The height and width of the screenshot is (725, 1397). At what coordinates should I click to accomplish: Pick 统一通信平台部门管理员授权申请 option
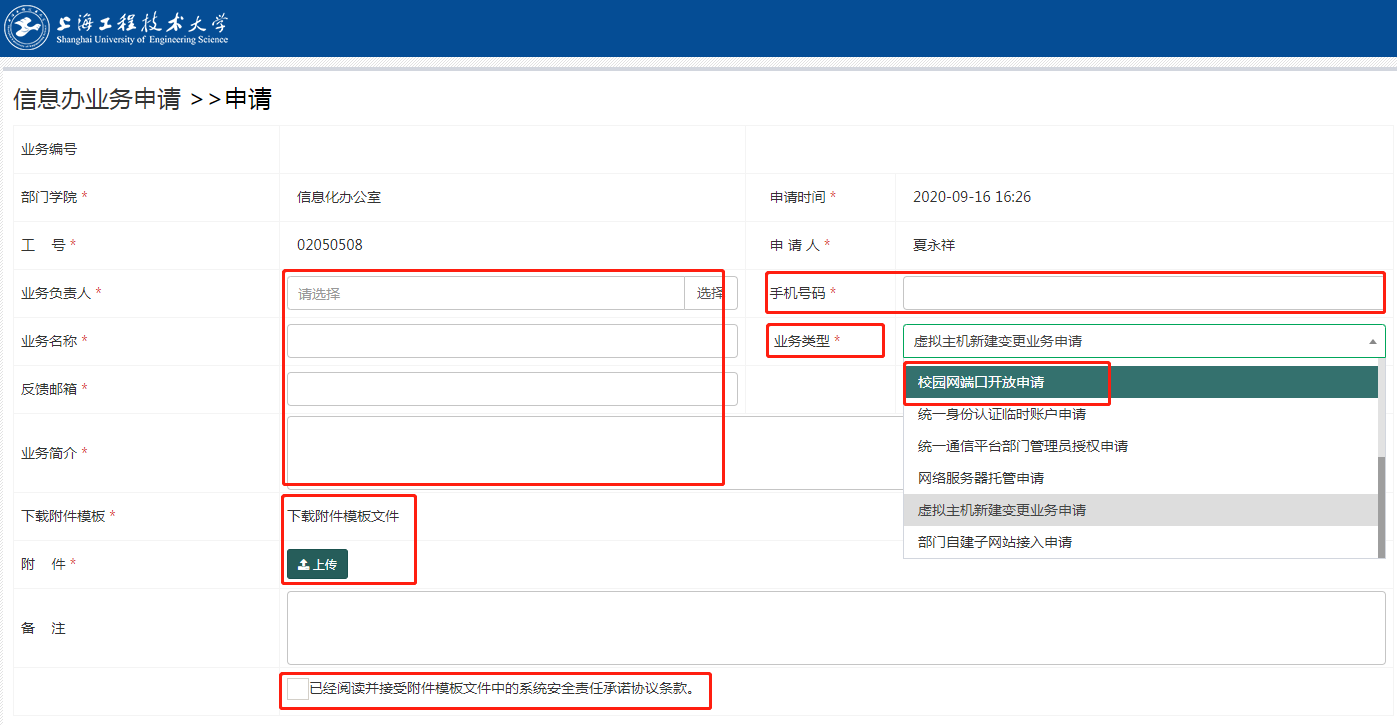point(1022,446)
